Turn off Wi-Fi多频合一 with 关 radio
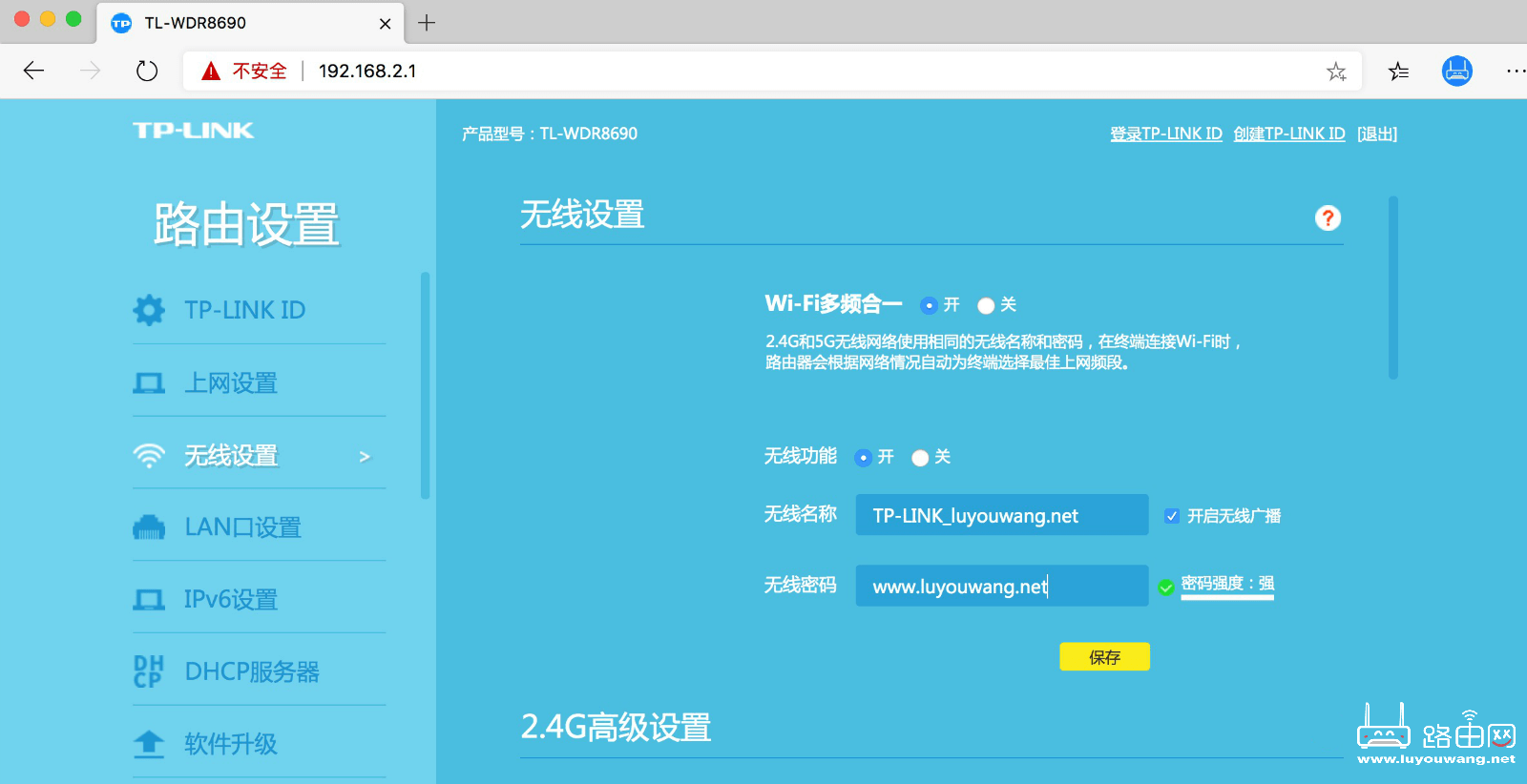Screen dimensions: 1527x784 [986, 305]
